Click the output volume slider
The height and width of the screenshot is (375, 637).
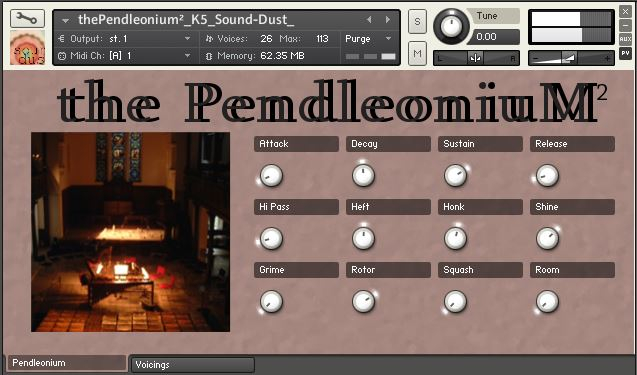[x=571, y=59]
